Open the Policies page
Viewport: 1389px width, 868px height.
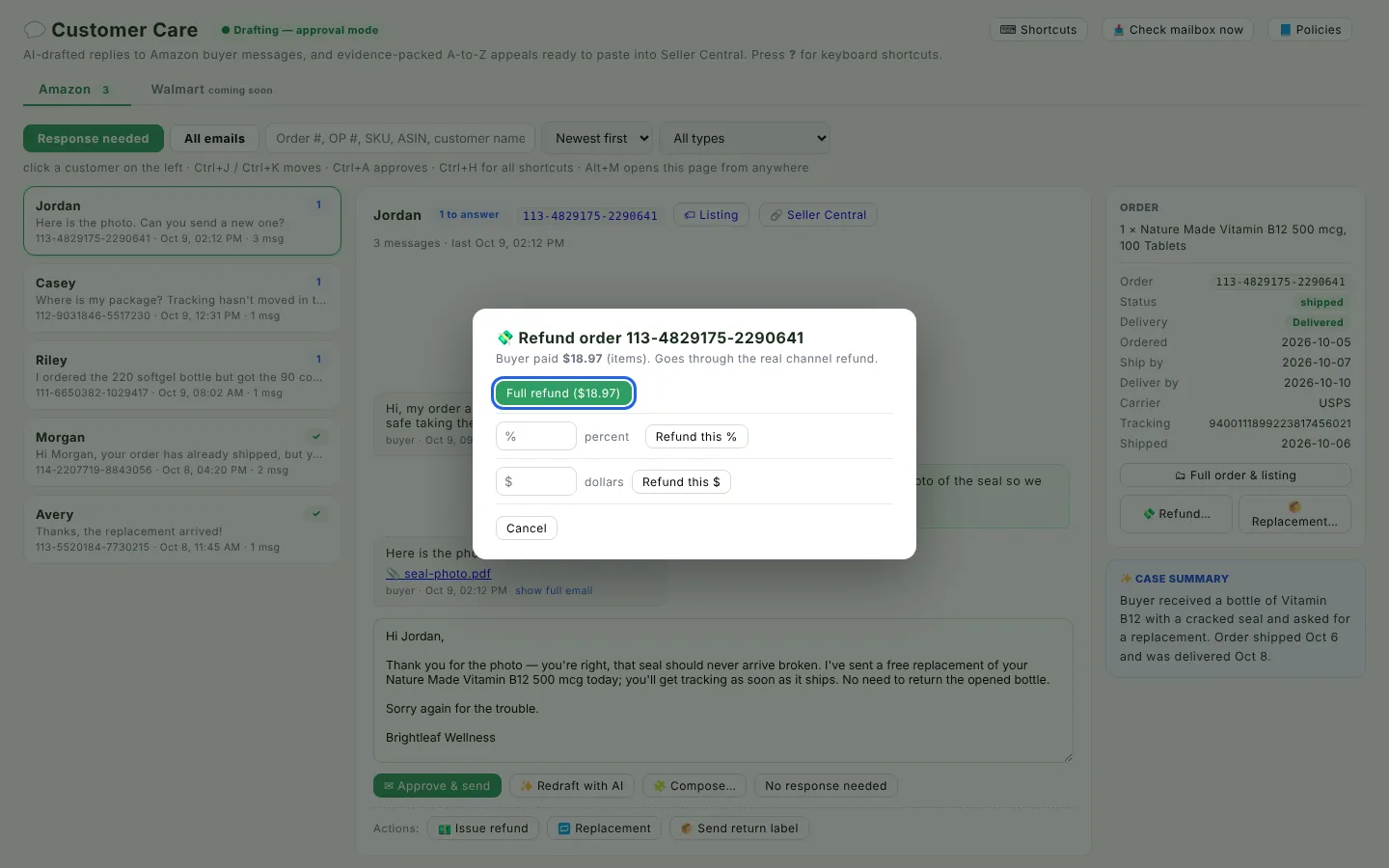click(x=1310, y=30)
